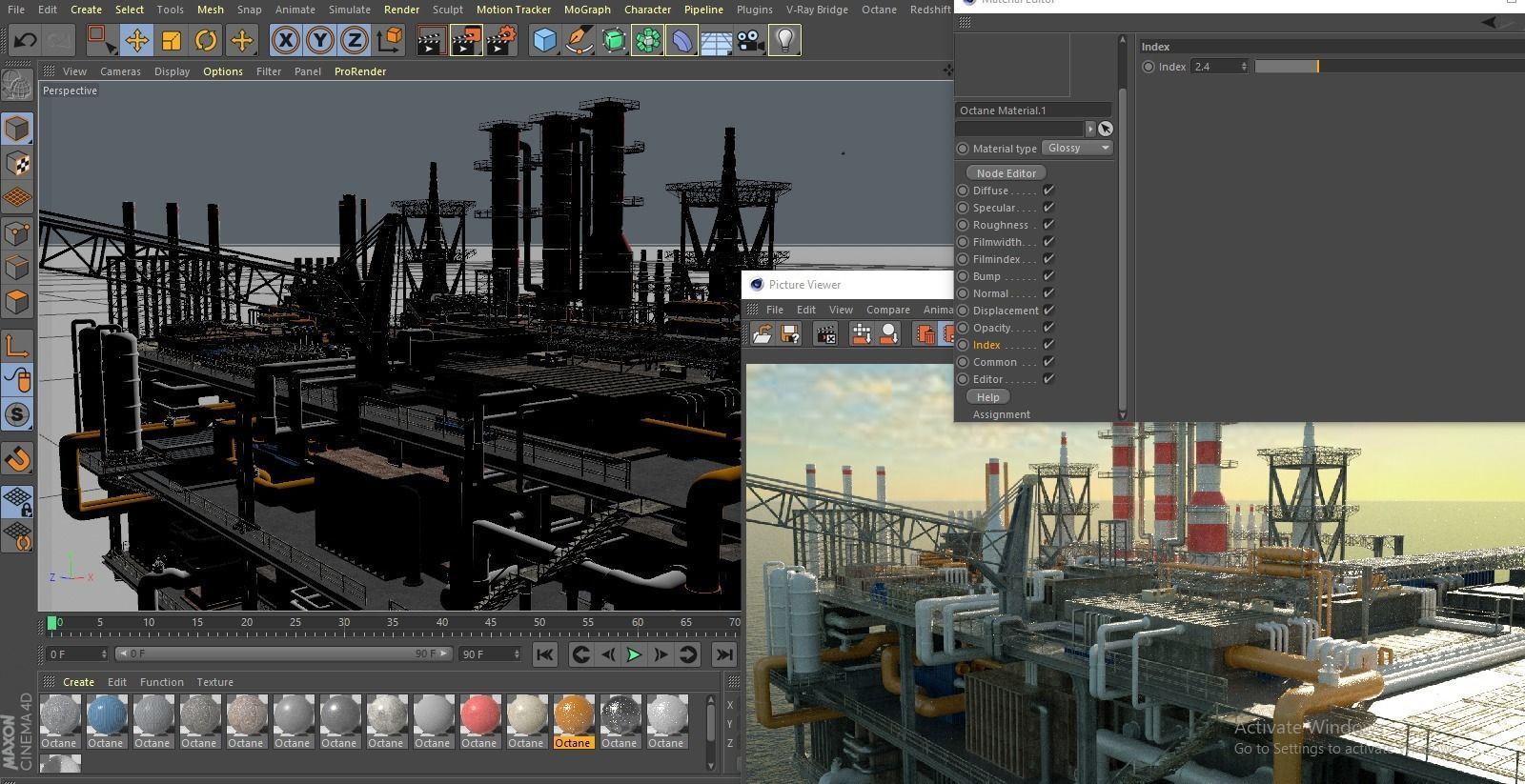Select the Move tool
Viewport: 1525px width, 784px height.
click(x=136, y=40)
